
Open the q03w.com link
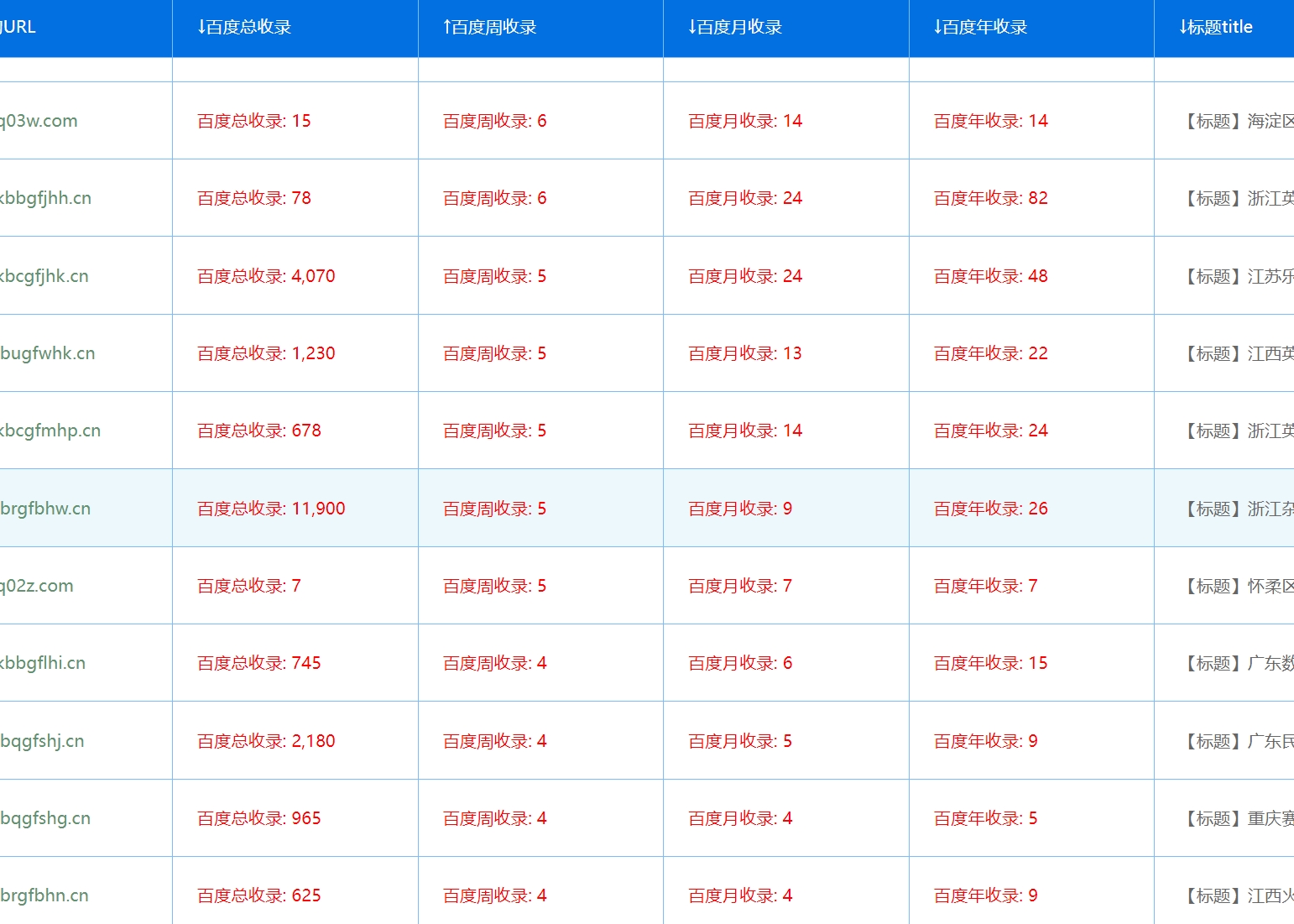pyautogui.click(x=39, y=121)
